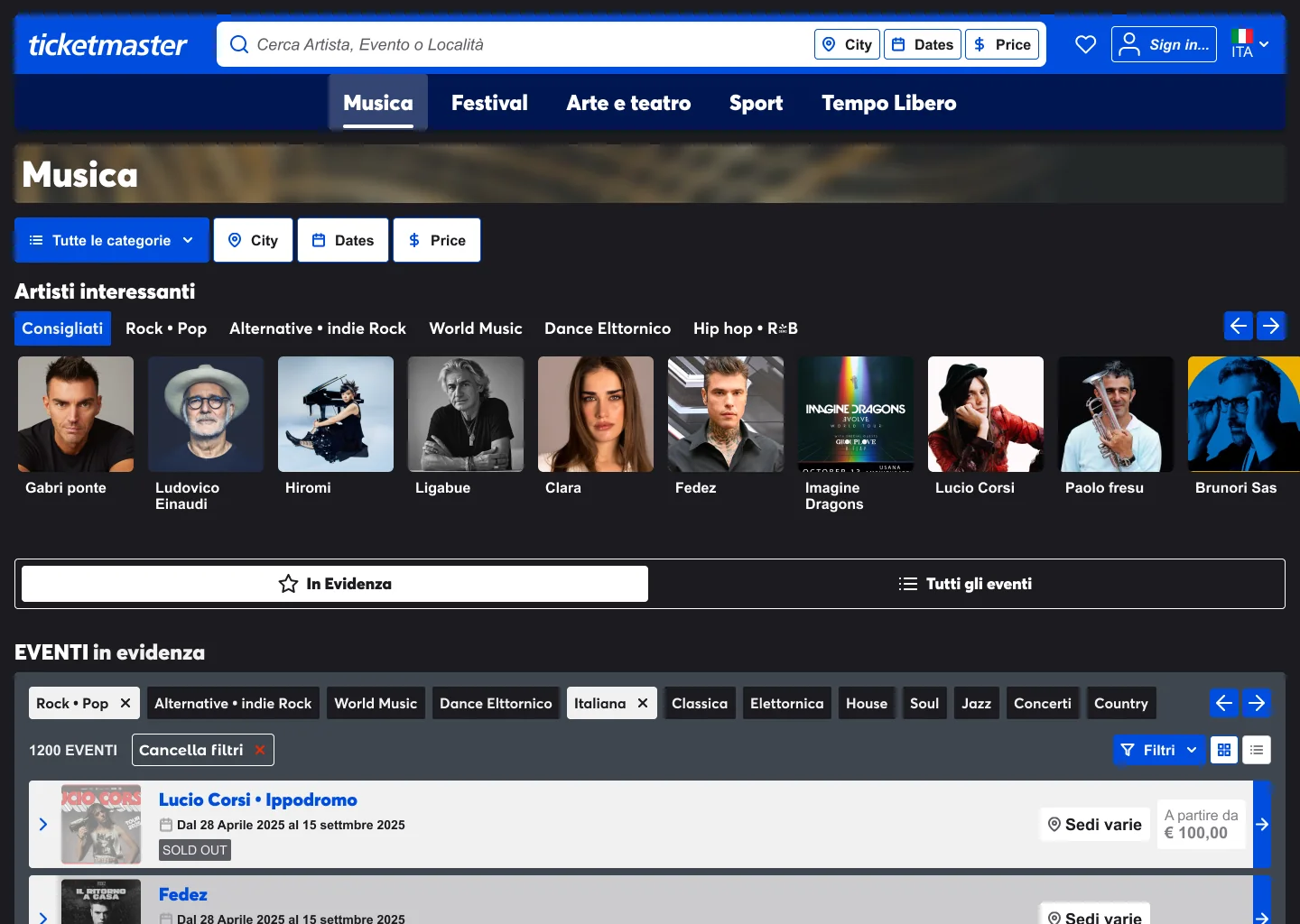Open Hiromi artist thumbnail
Image resolution: width=1300 pixels, height=924 pixels.
336,414
